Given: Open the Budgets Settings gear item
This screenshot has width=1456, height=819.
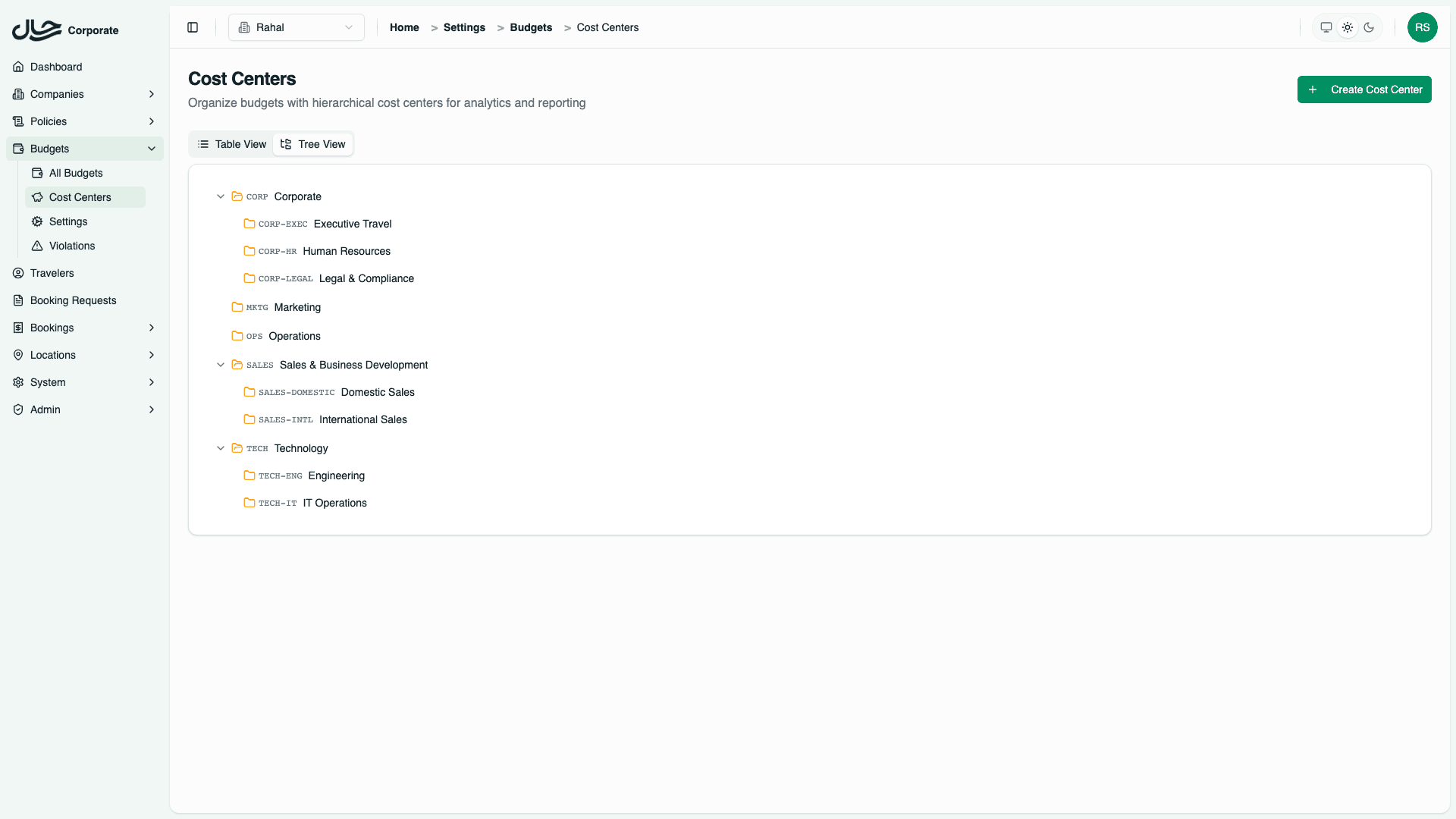Looking at the screenshot, I should (x=67, y=221).
